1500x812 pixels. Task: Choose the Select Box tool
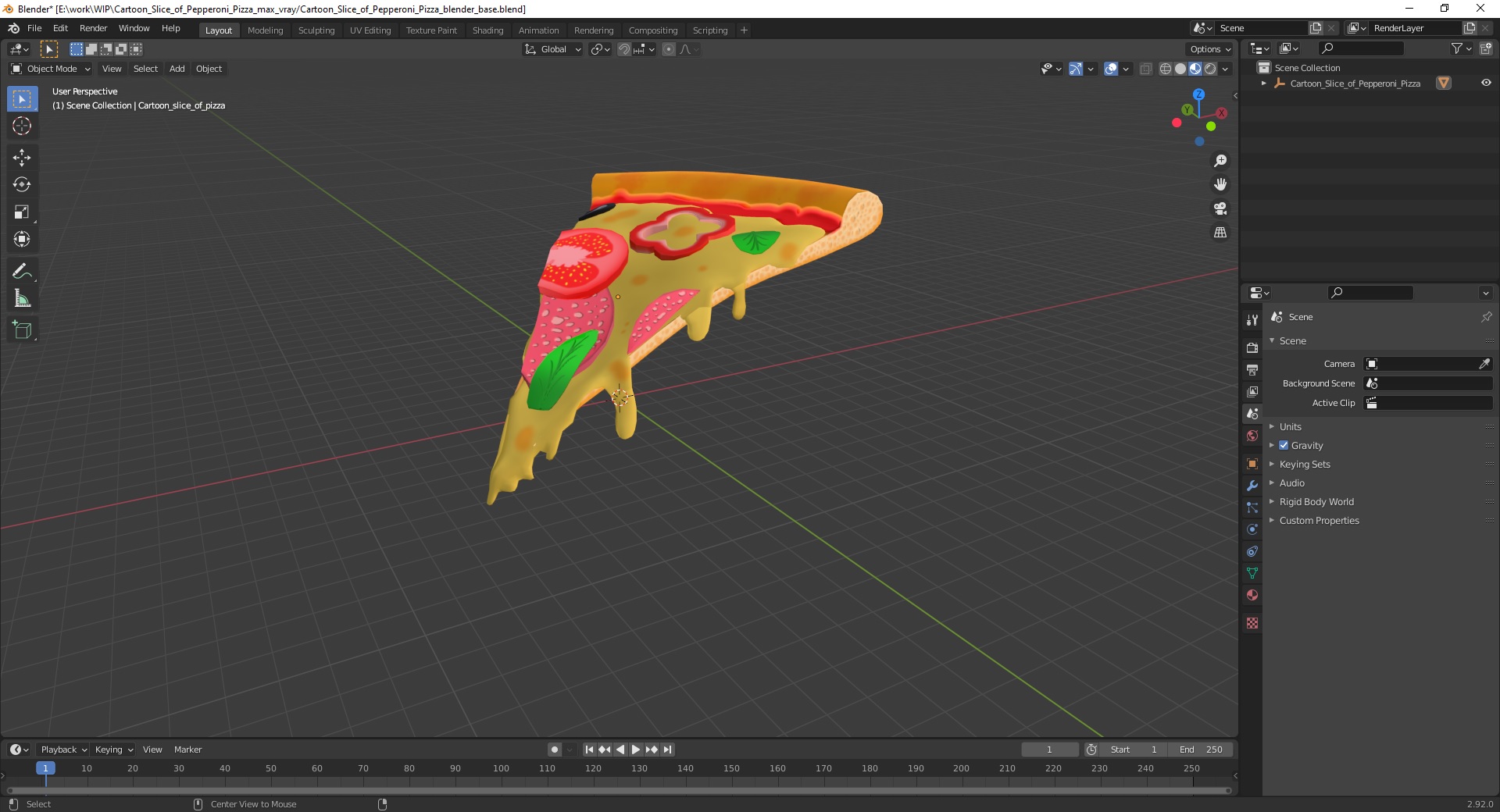[22, 99]
